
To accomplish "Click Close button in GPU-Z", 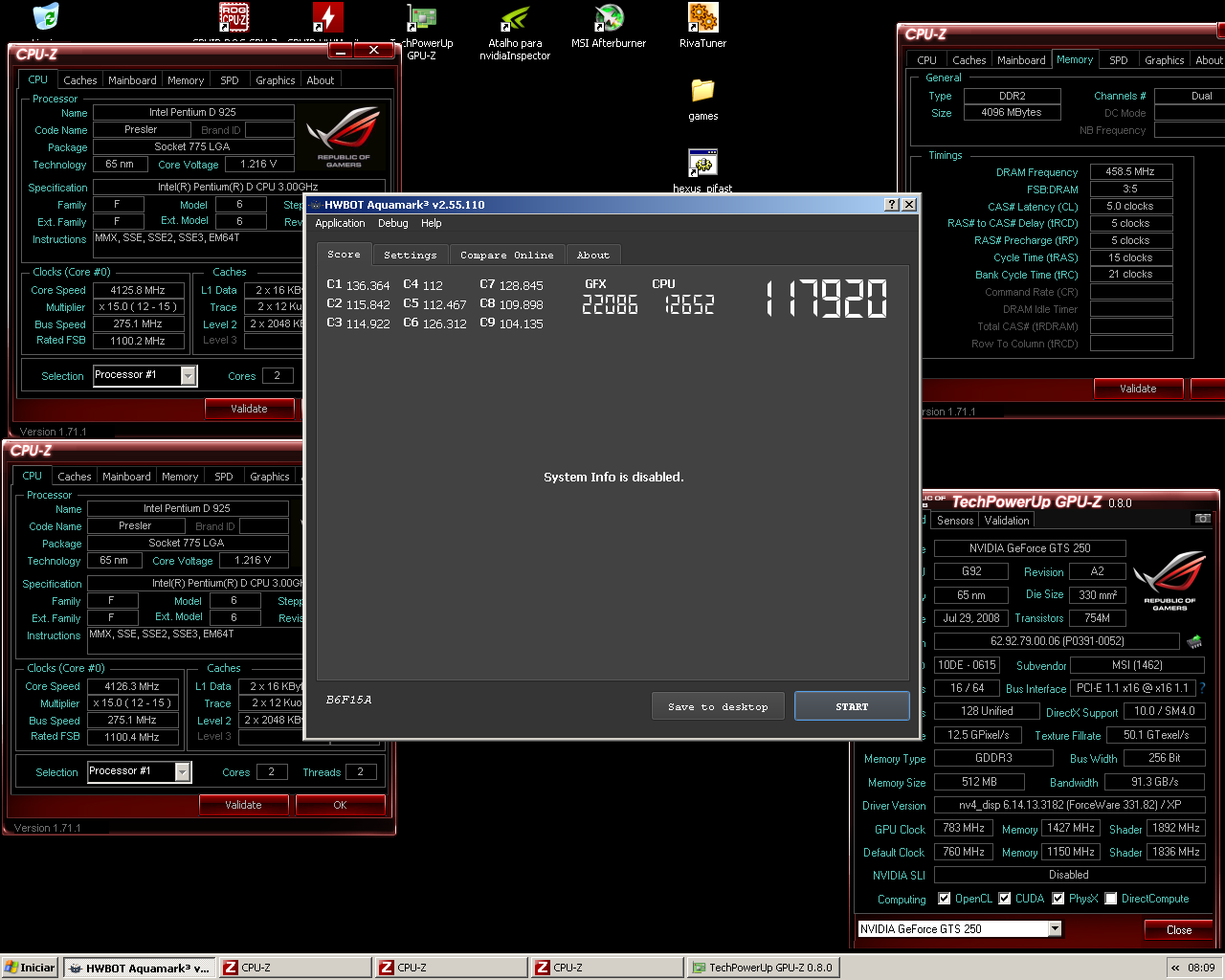I will [x=1179, y=929].
